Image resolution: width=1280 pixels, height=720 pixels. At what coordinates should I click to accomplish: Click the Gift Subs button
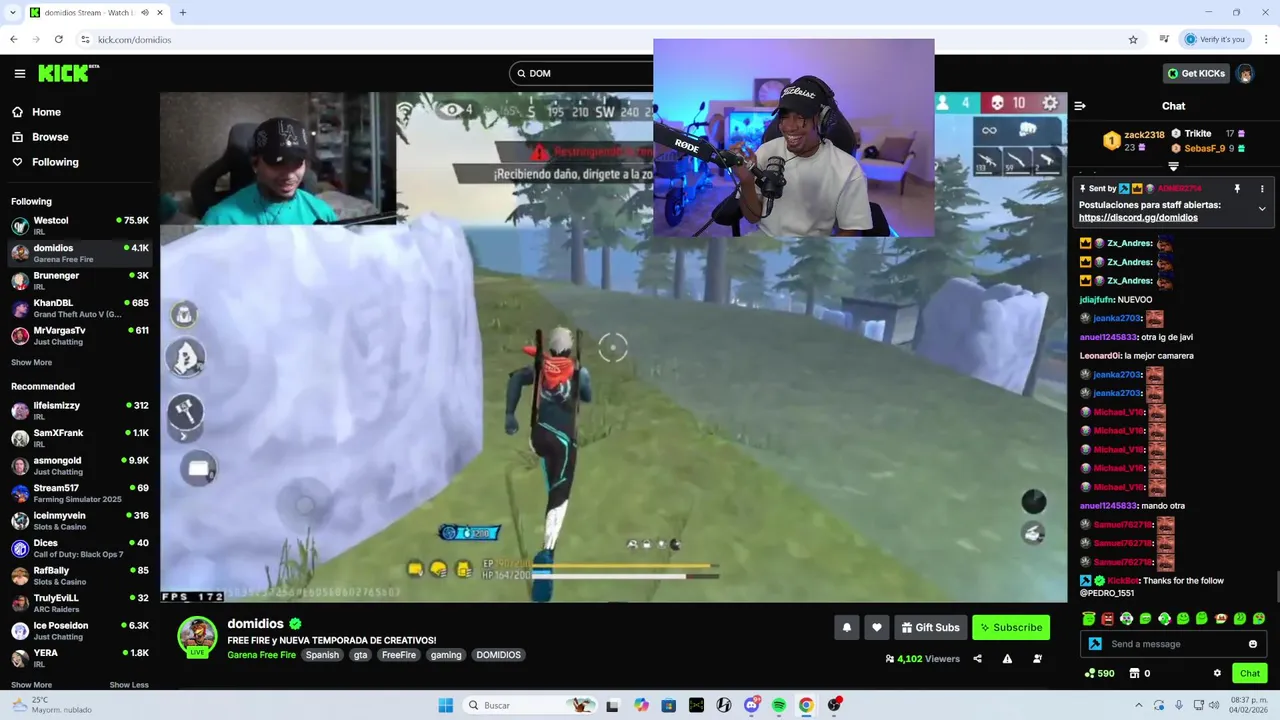coord(930,627)
